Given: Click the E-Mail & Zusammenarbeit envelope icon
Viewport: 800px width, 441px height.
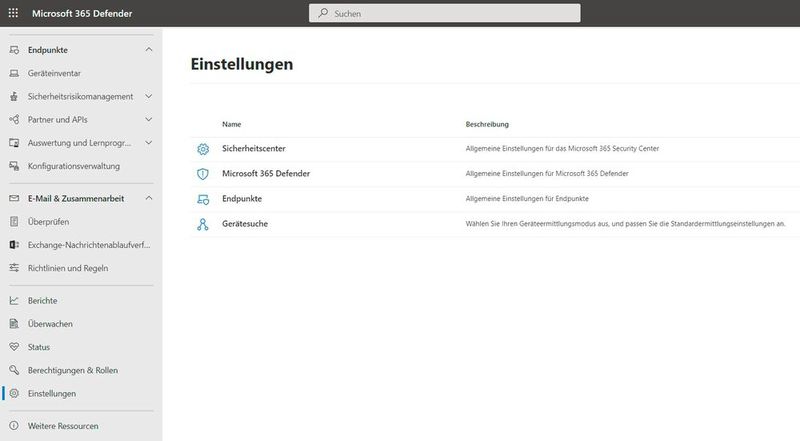Looking at the screenshot, I should [x=14, y=198].
